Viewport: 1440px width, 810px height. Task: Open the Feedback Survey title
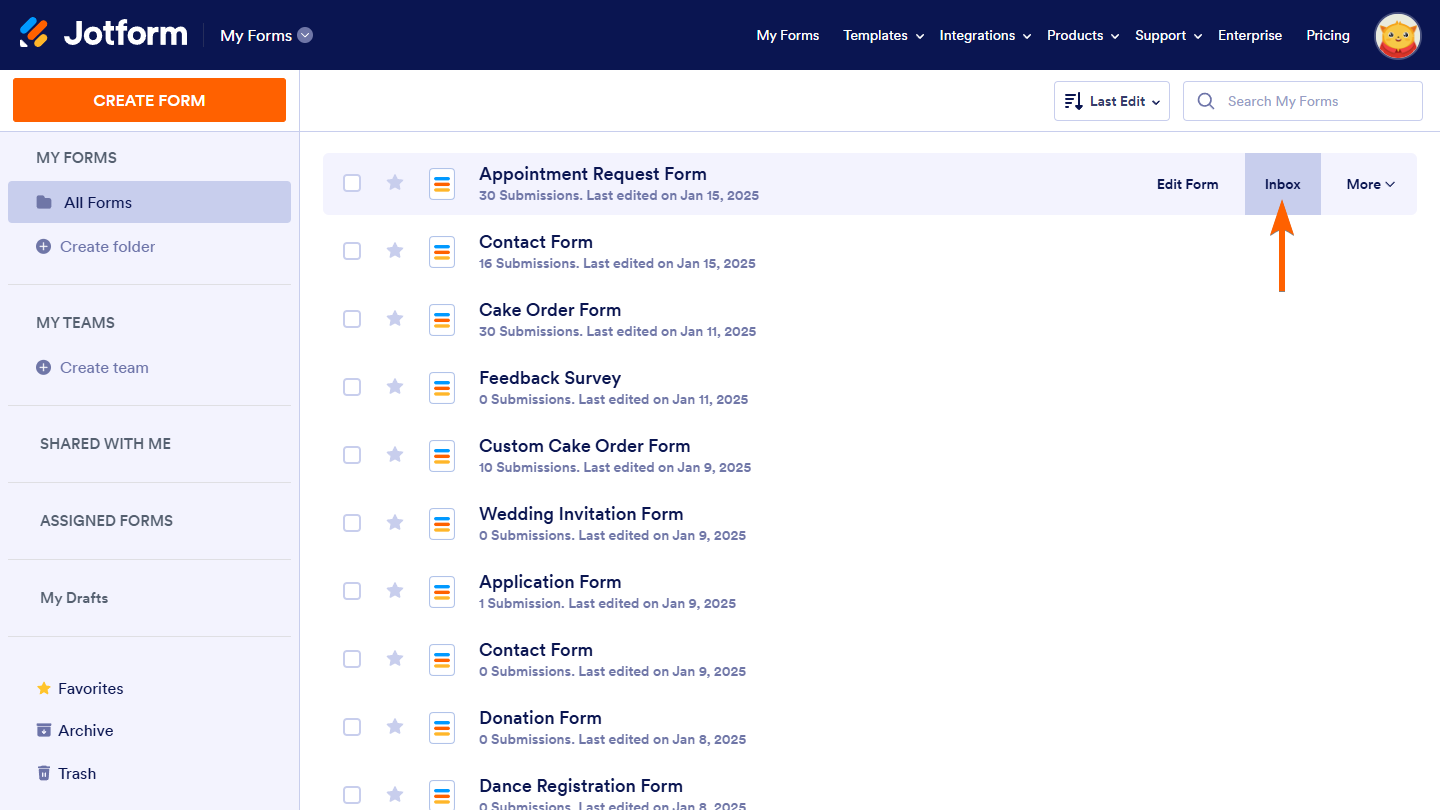pyautogui.click(x=550, y=378)
